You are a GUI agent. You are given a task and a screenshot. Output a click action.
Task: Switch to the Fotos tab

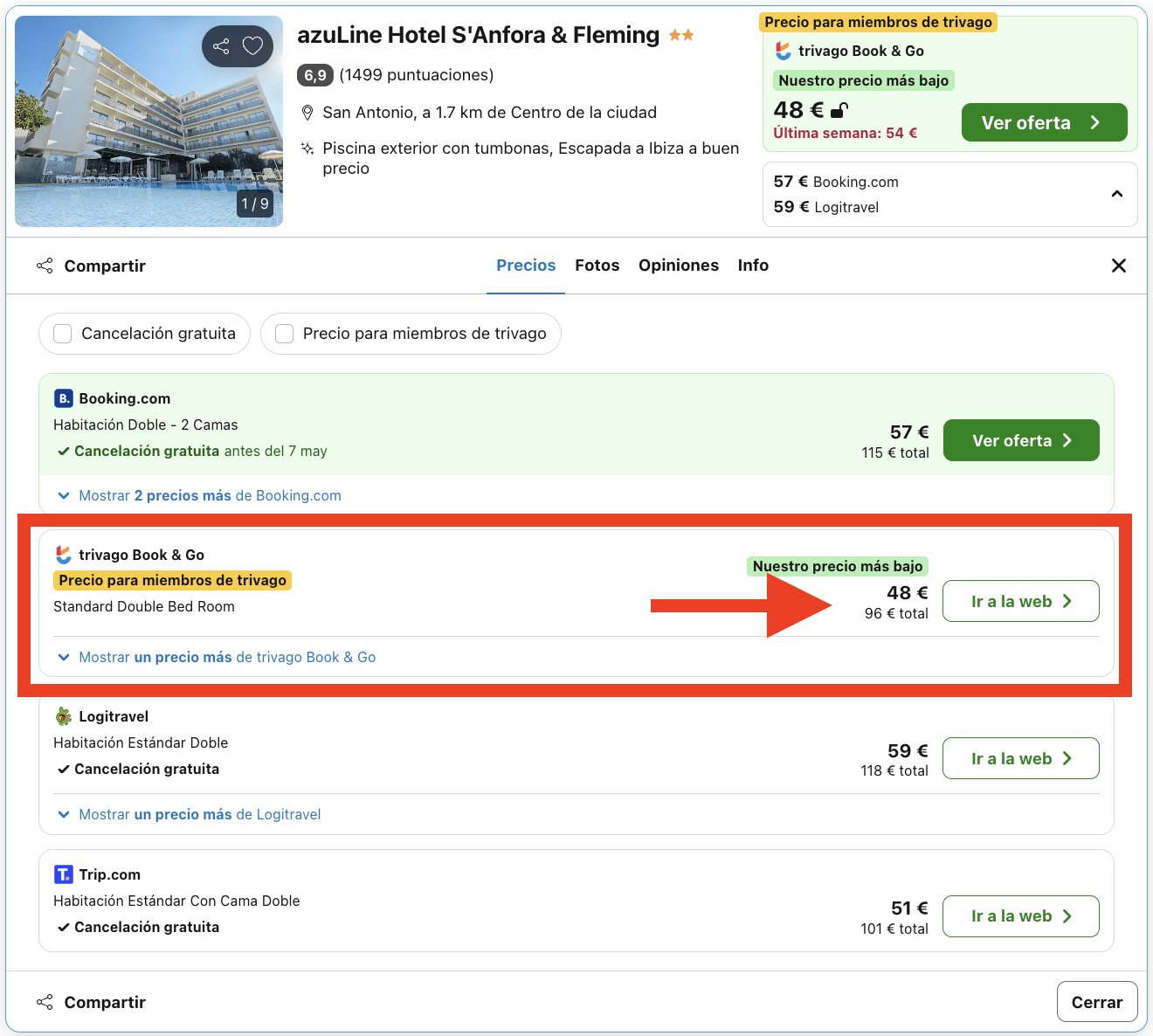pyautogui.click(x=597, y=266)
